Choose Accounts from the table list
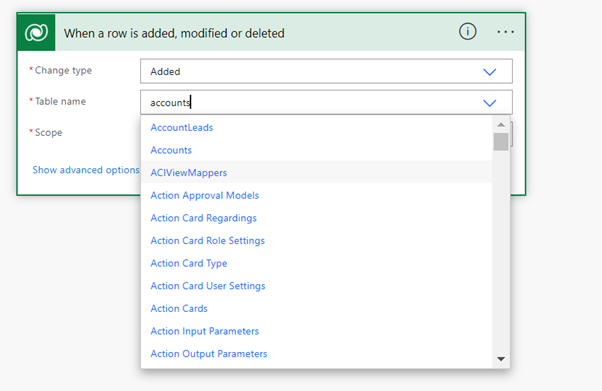Viewport: 602px width, 391px height. pyautogui.click(x=316, y=150)
